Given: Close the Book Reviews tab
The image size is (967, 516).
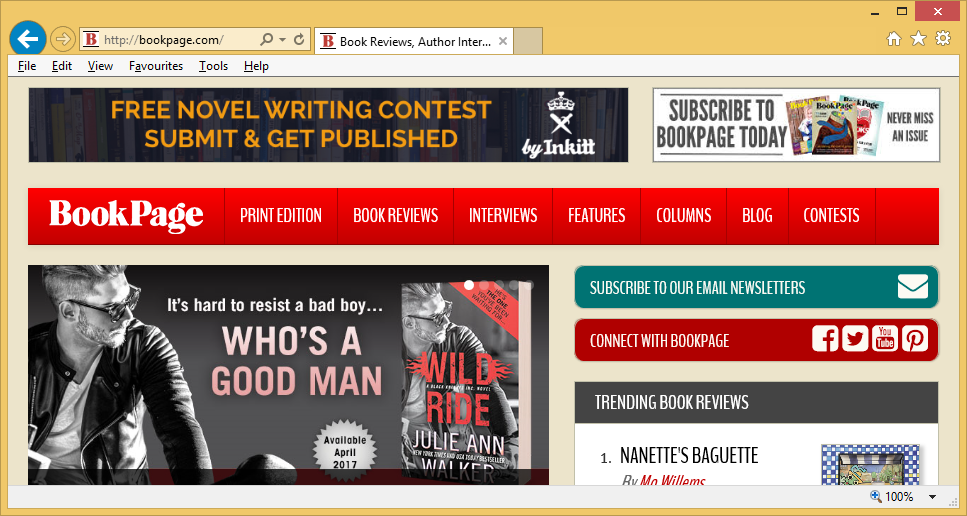Looking at the screenshot, I should (x=503, y=41).
